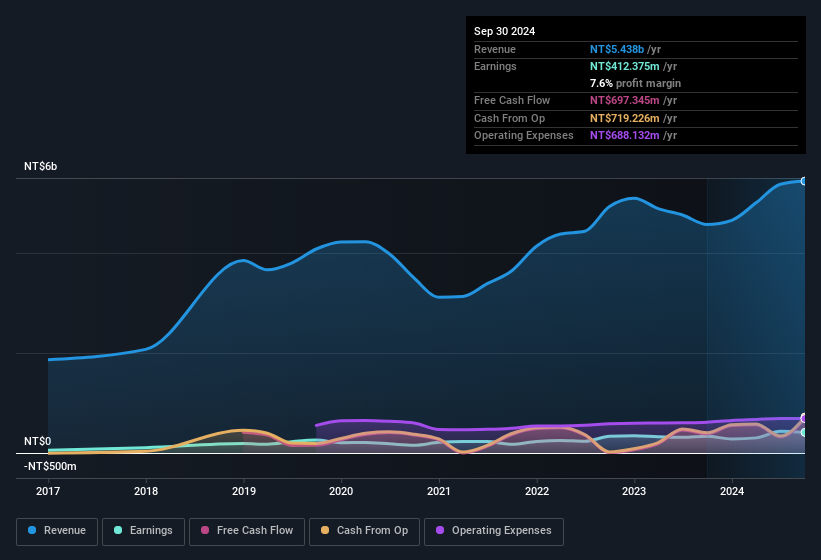Click the NT$412.375m earnings value
This screenshot has width=821, height=560.
click(625, 66)
